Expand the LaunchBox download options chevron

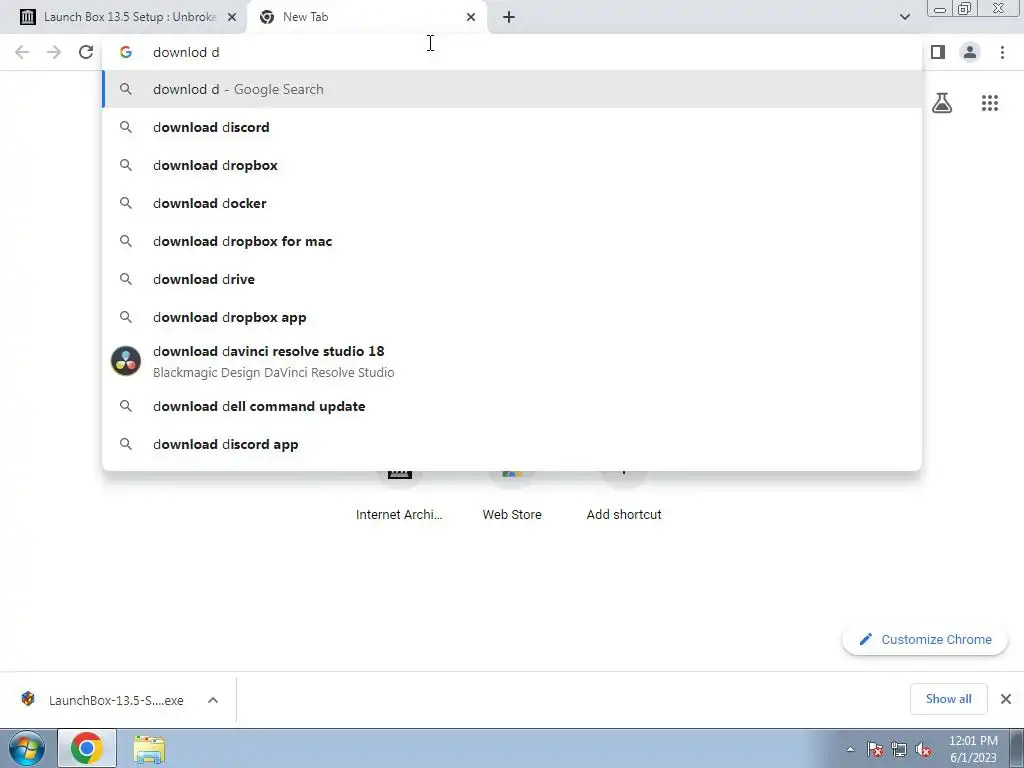click(x=212, y=700)
